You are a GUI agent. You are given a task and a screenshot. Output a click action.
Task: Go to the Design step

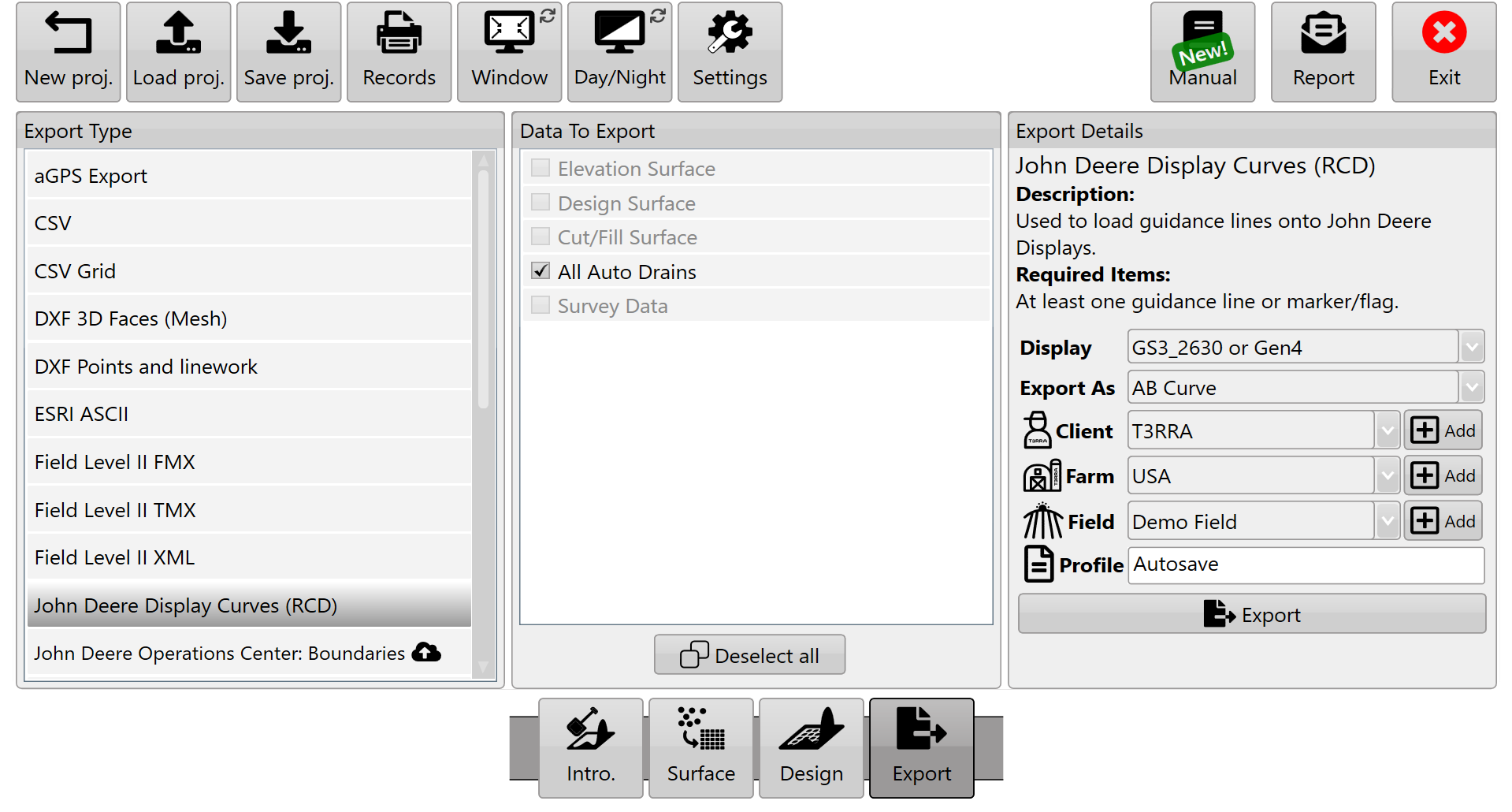pos(812,748)
